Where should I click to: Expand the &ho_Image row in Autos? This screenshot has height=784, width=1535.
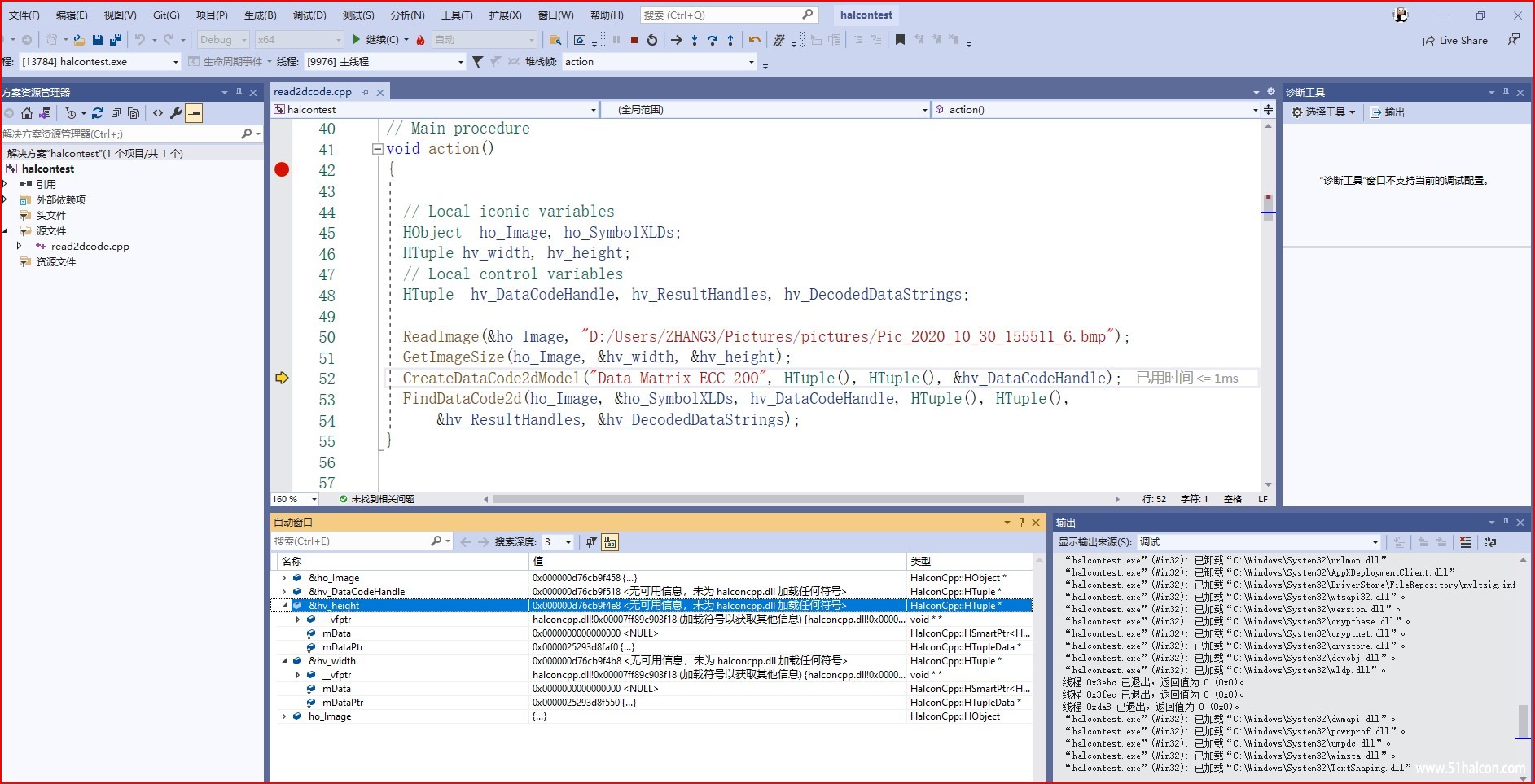pyautogui.click(x=284, y=578)
